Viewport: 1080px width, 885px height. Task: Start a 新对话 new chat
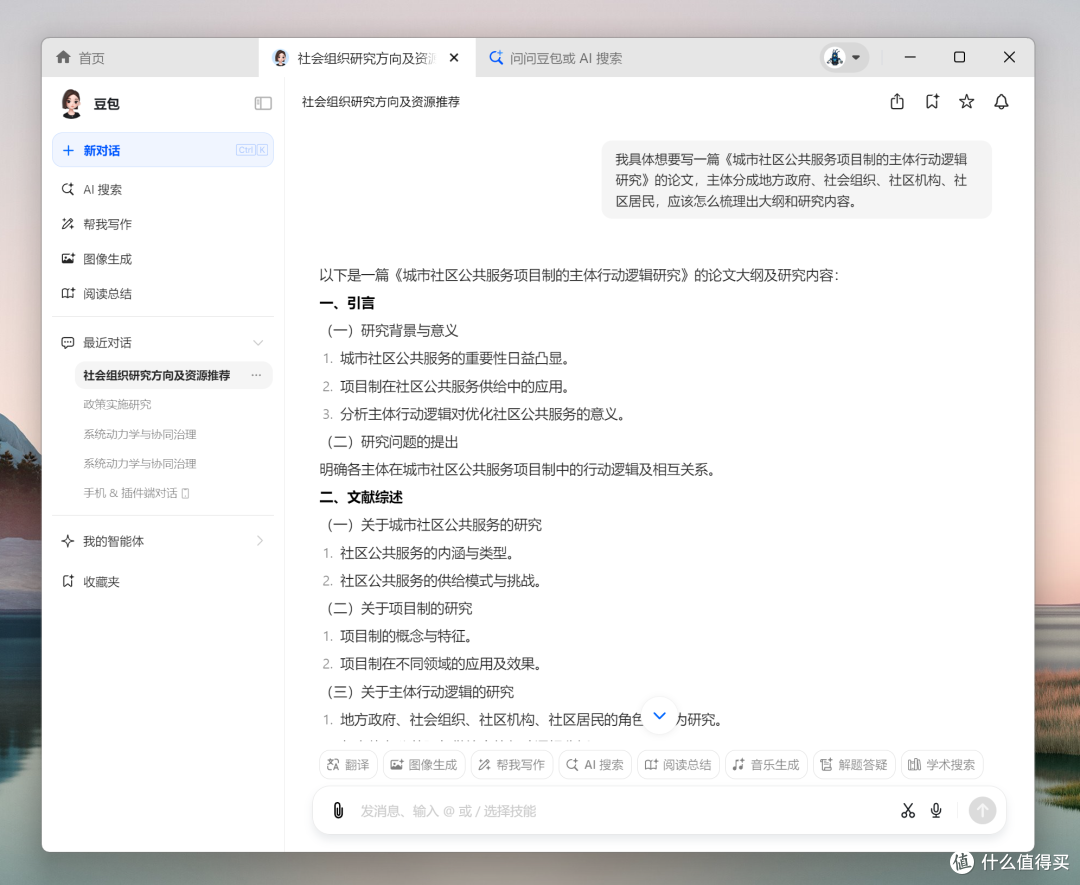(163, 150)
